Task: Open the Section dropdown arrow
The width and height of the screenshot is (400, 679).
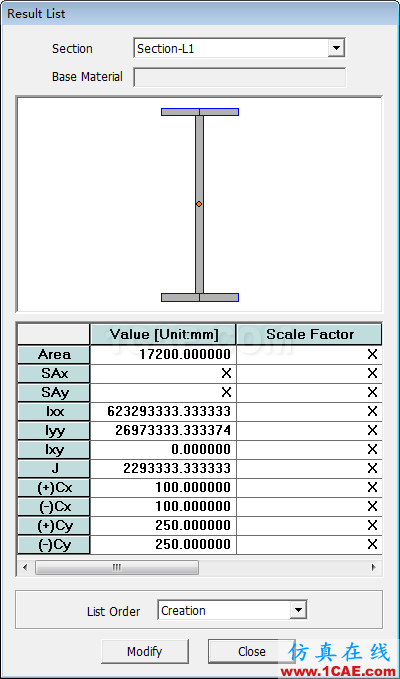Action: point(336,48)
